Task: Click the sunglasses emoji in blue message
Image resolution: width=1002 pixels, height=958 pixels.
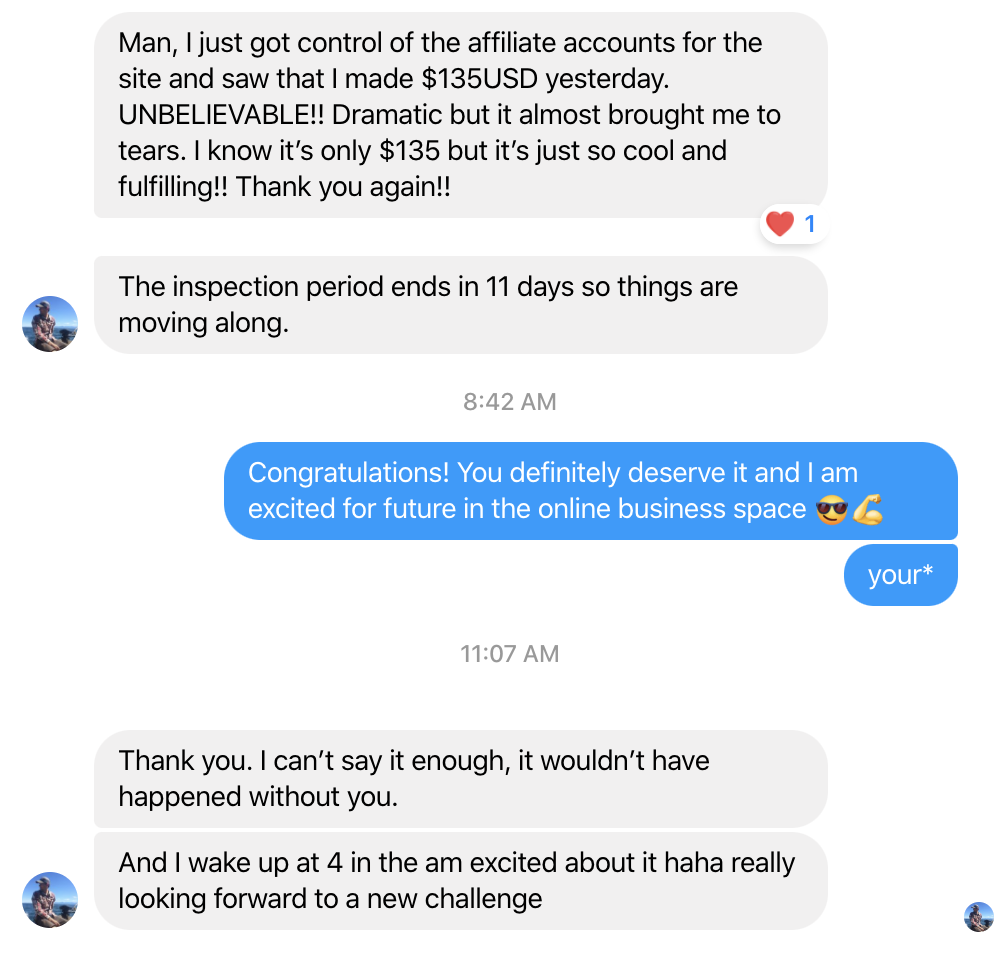Action: (831, 510)
